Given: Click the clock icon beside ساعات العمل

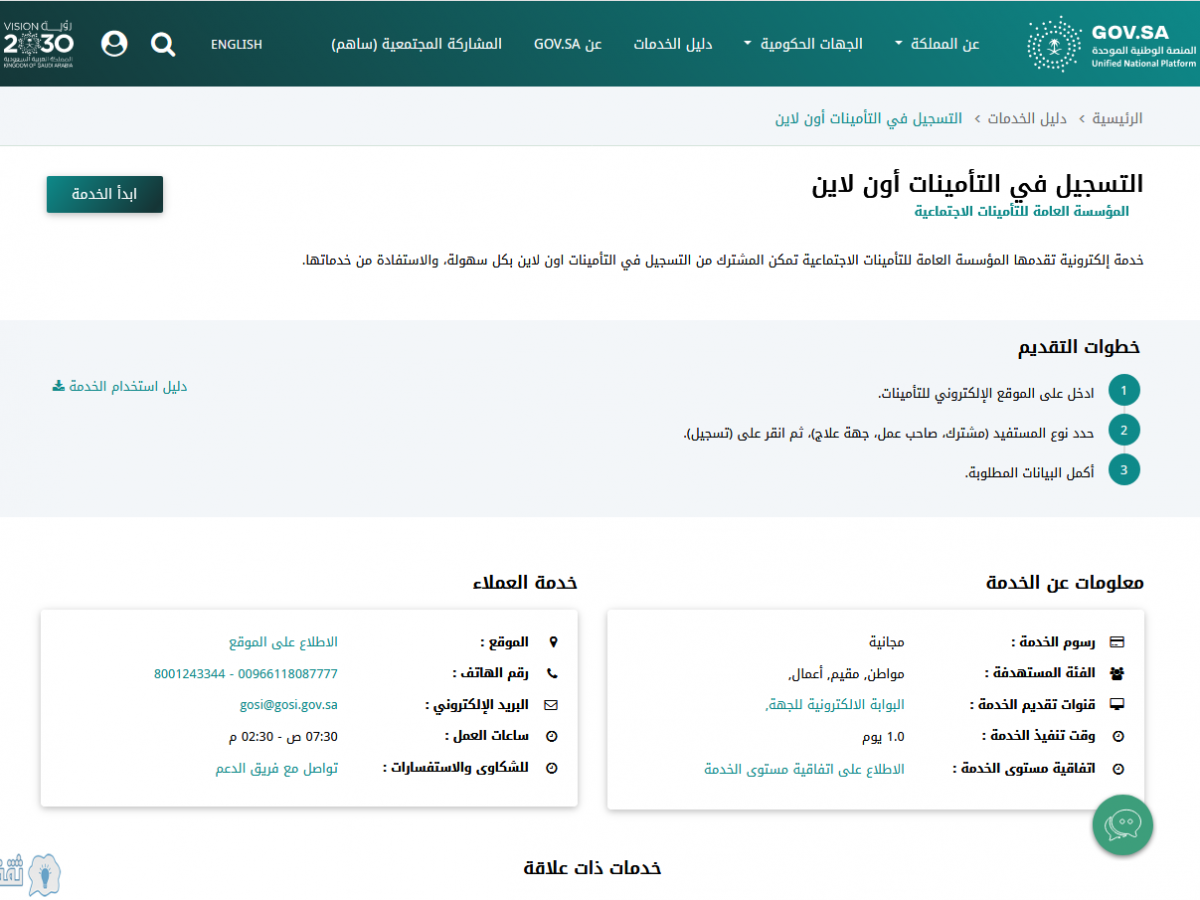Looking at the screenshot, I should click(552, 737).
